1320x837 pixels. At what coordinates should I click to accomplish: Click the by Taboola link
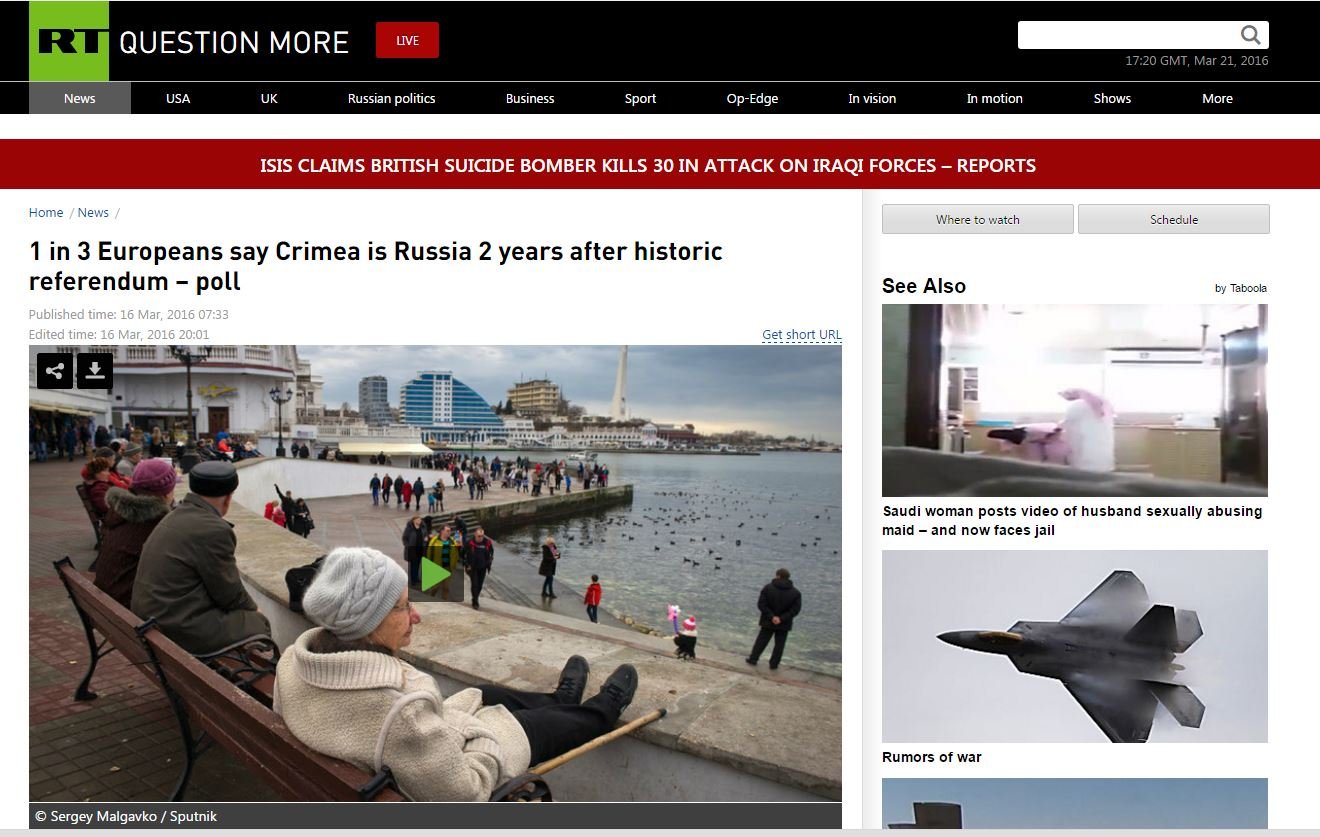1241,288
